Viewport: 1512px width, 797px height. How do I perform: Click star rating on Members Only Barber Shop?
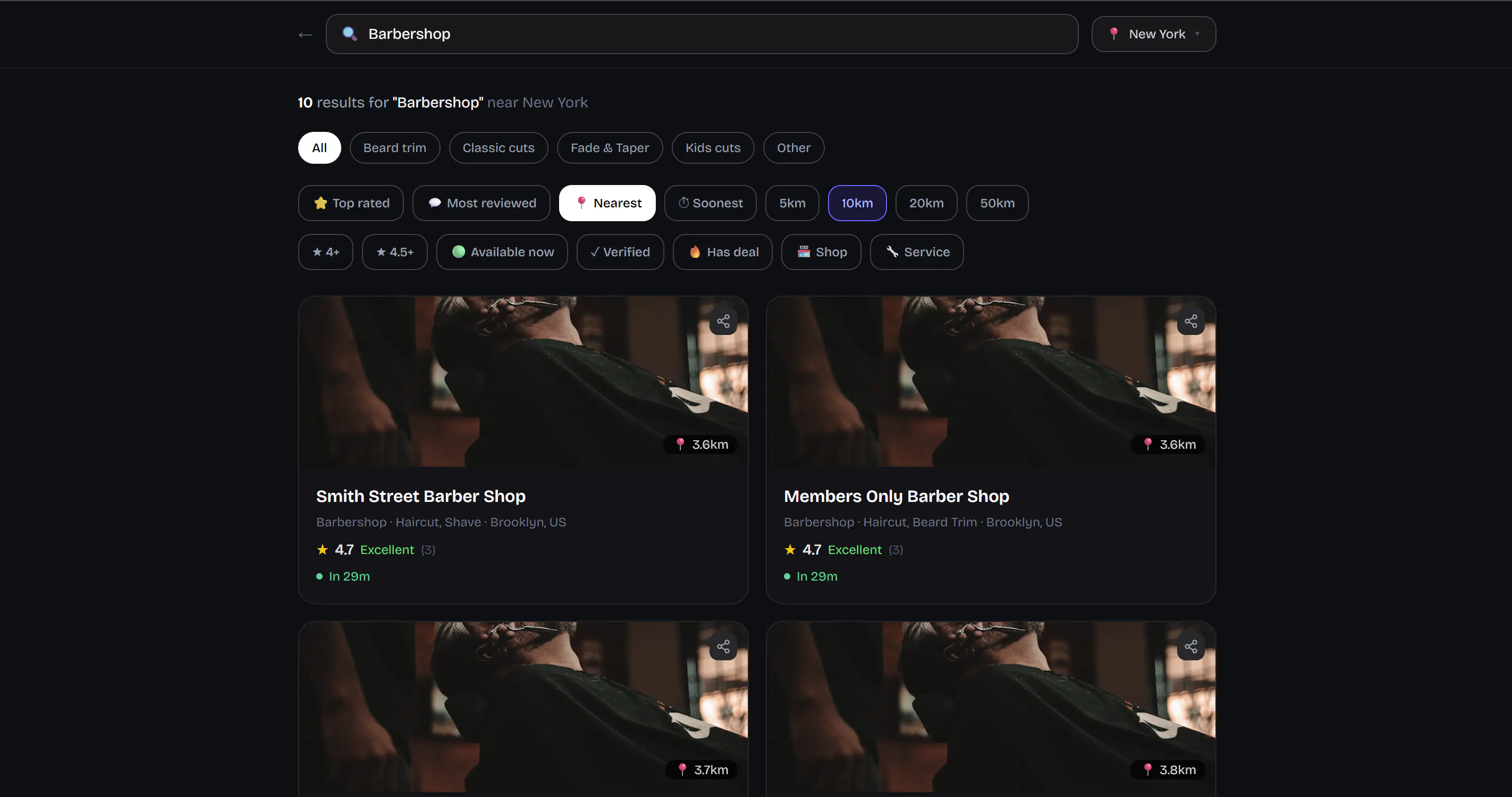pos(803,550)
